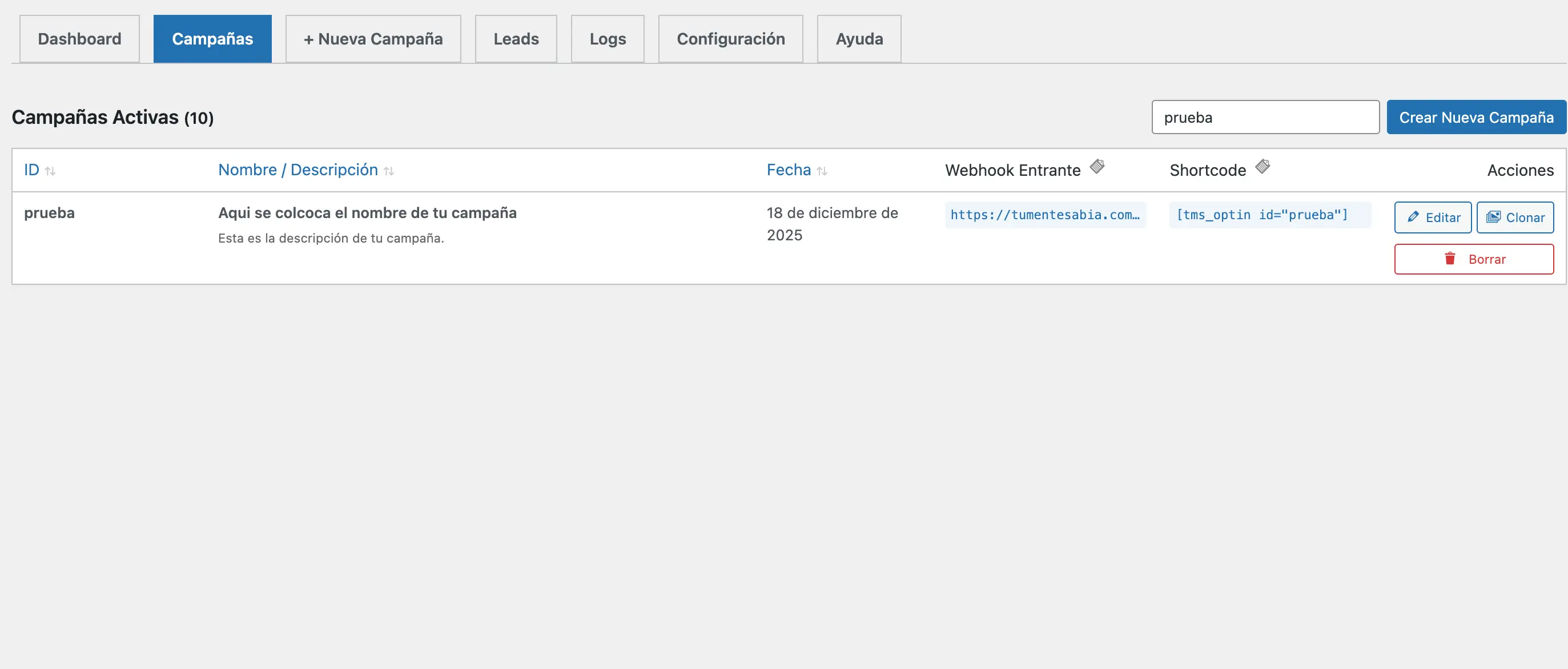
Task: Open the Dashboard tab
Action: pyautogui.click(x=79, y=39)
